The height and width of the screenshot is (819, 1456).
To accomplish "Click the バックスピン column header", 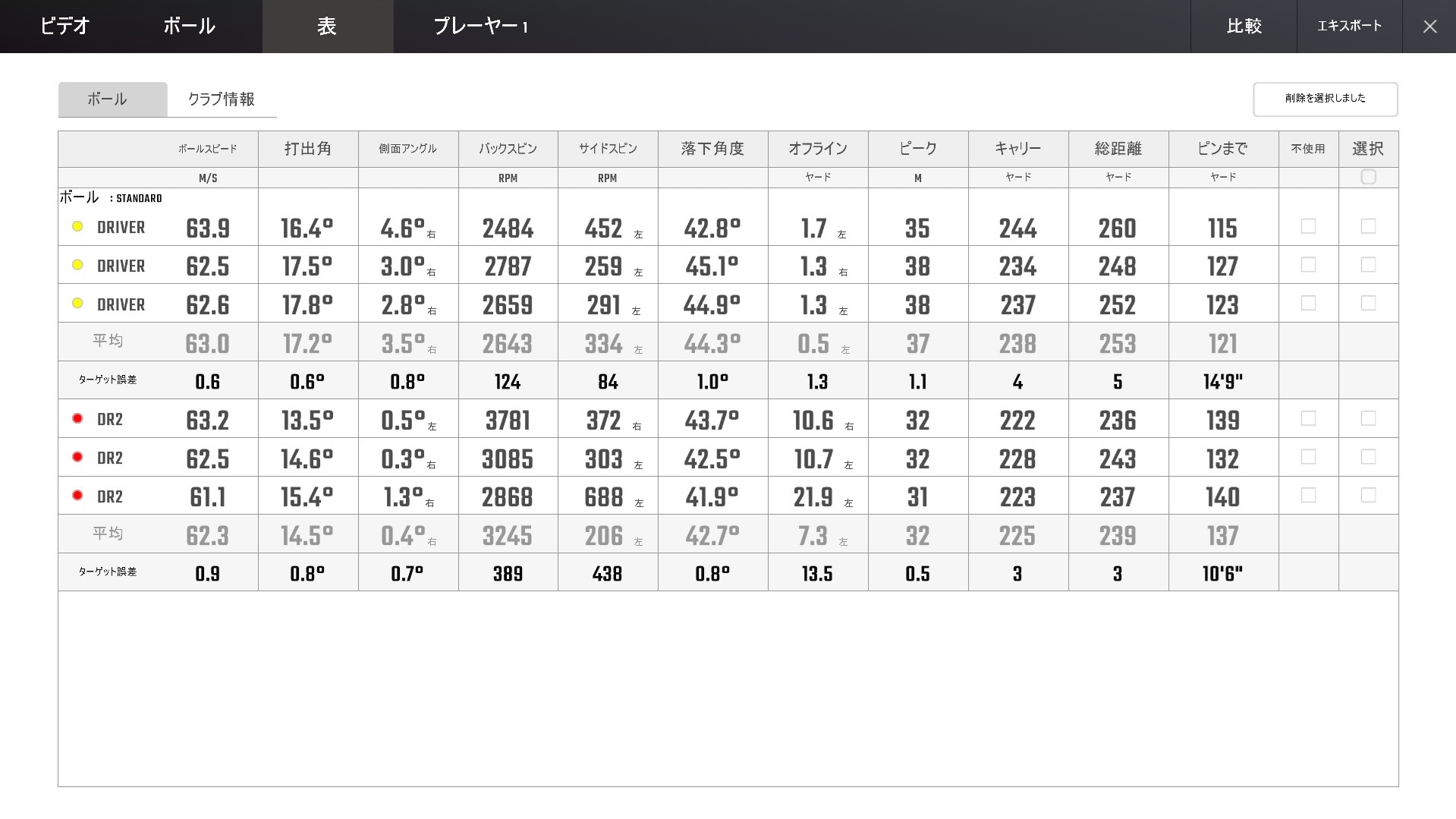I will click(508, 149).
